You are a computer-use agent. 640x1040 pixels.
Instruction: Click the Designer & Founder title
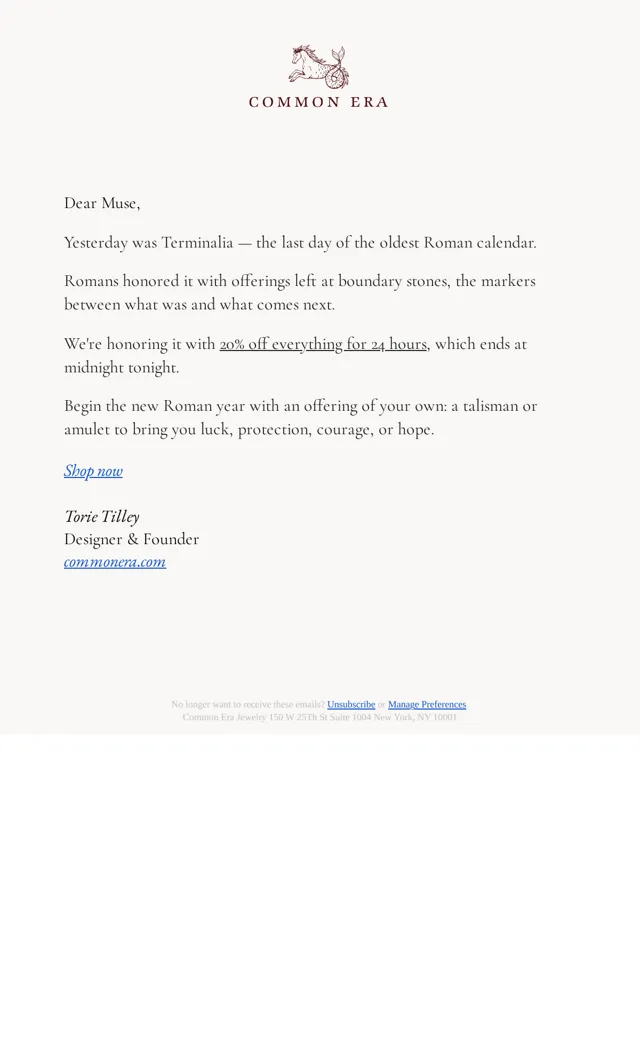(x=131, y=539)
